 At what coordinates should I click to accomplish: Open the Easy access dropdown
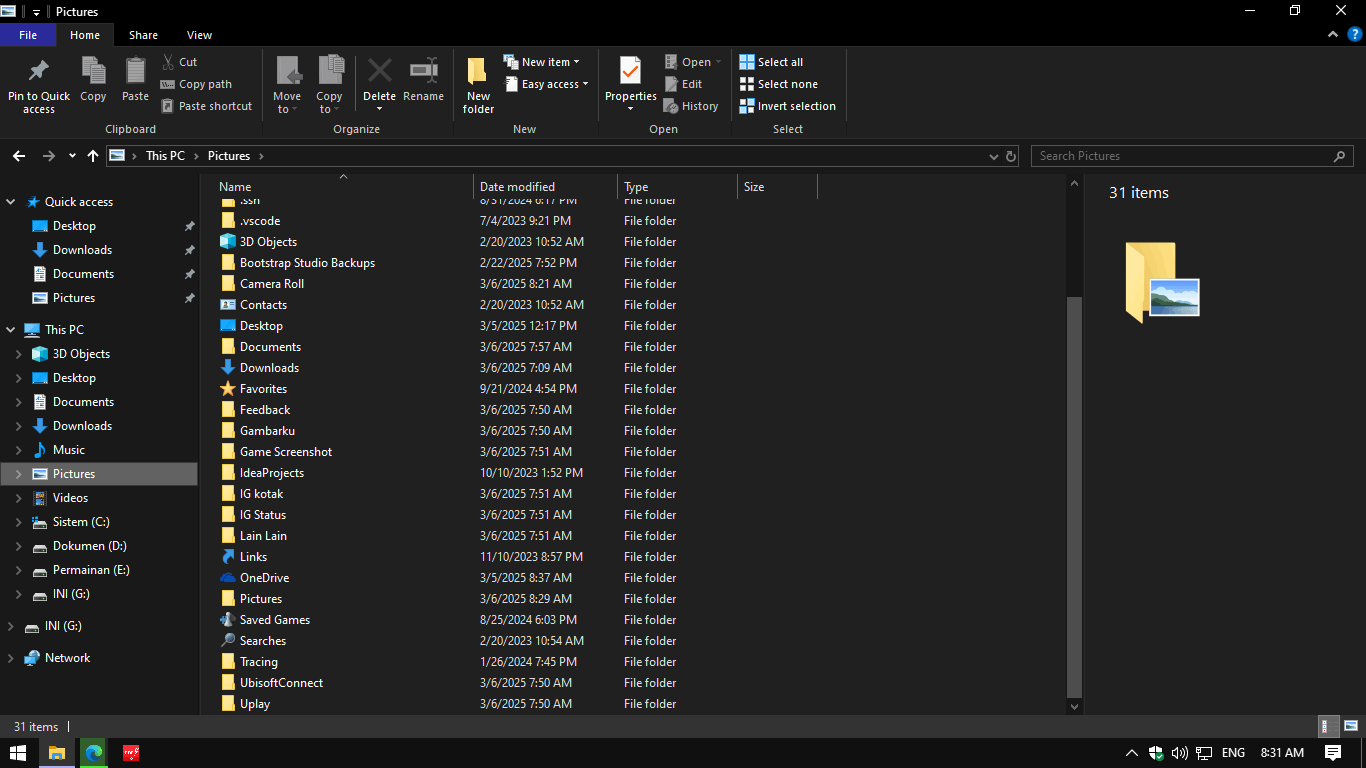pos(546,84)
